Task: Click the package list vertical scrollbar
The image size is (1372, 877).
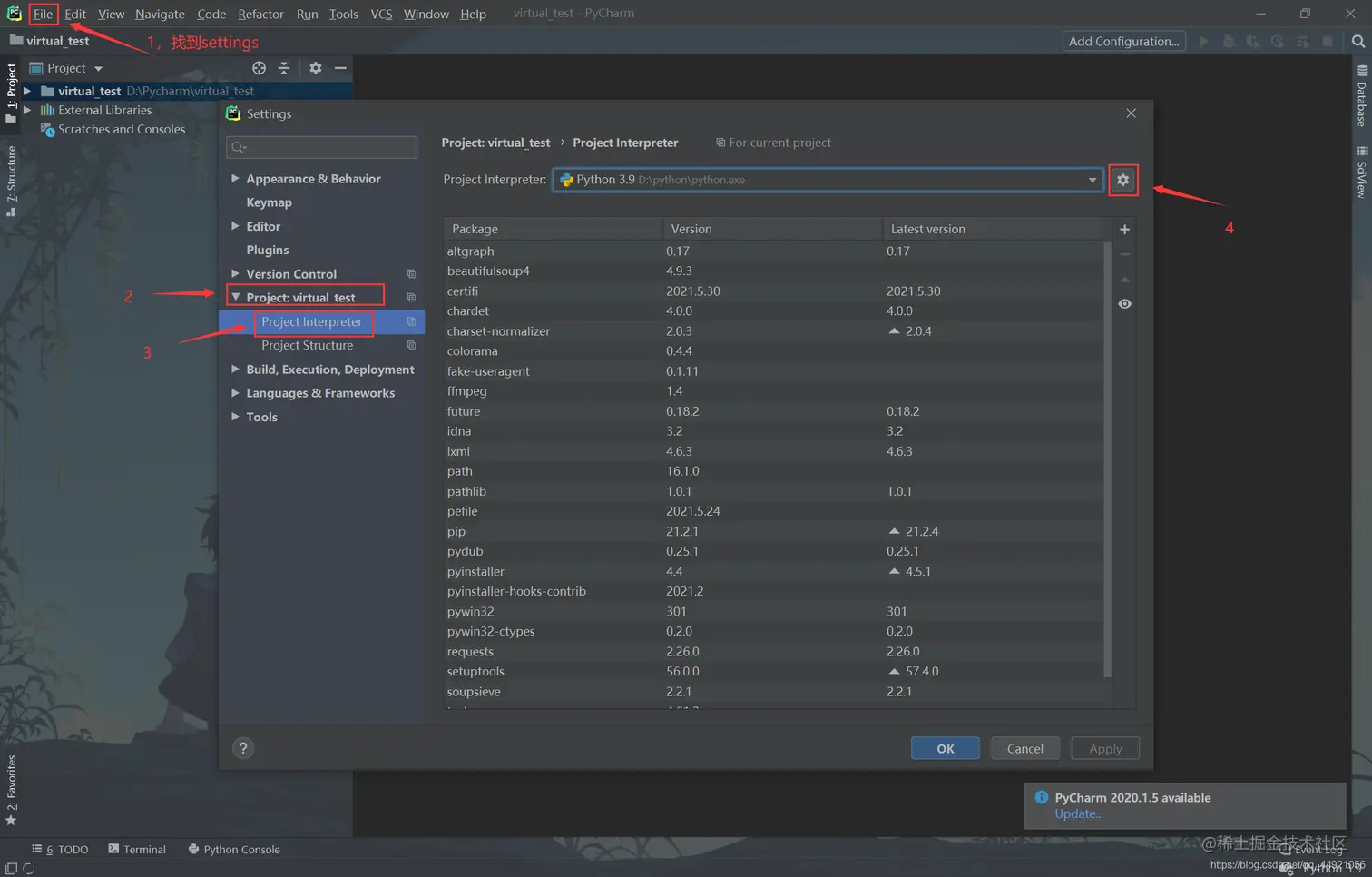Action: [1107, 459]
